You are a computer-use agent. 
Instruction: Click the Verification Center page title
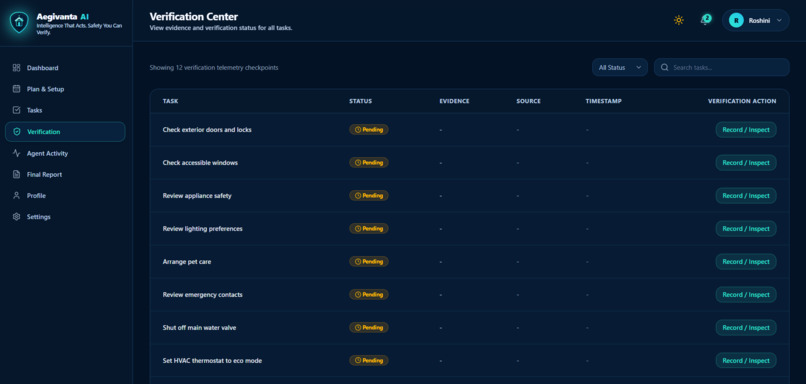point(194,17)
